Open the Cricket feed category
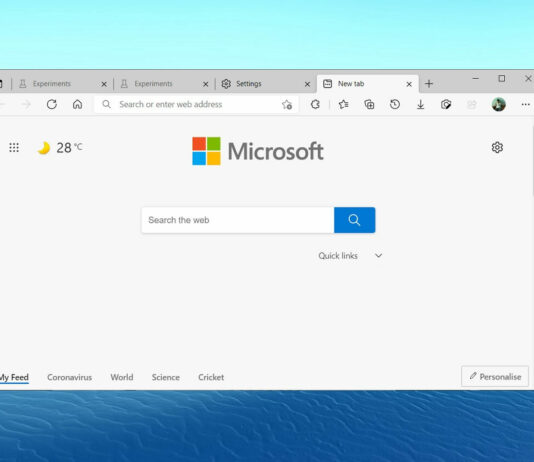 point(211,377)
